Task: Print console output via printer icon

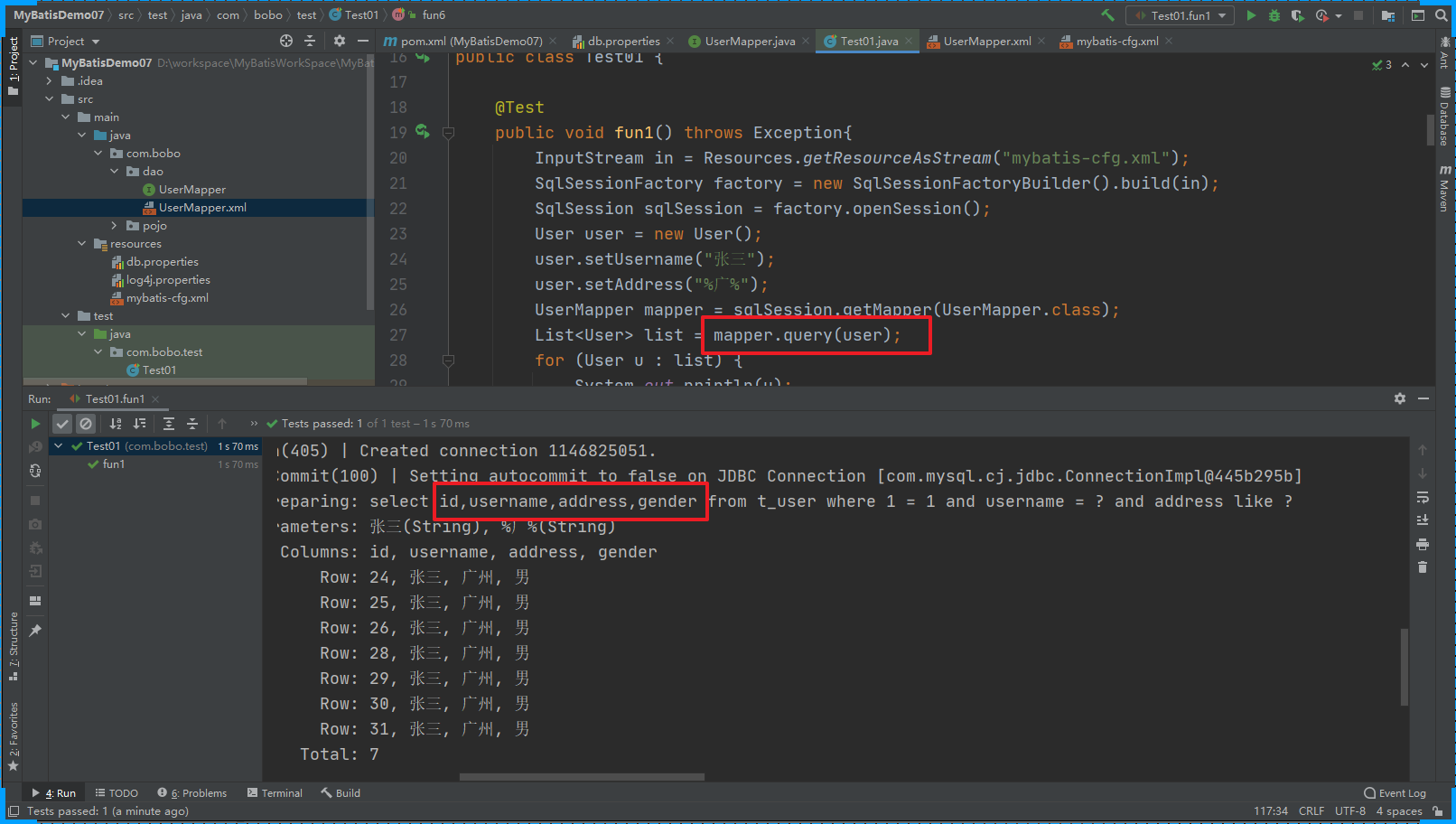Action: 1423,544
